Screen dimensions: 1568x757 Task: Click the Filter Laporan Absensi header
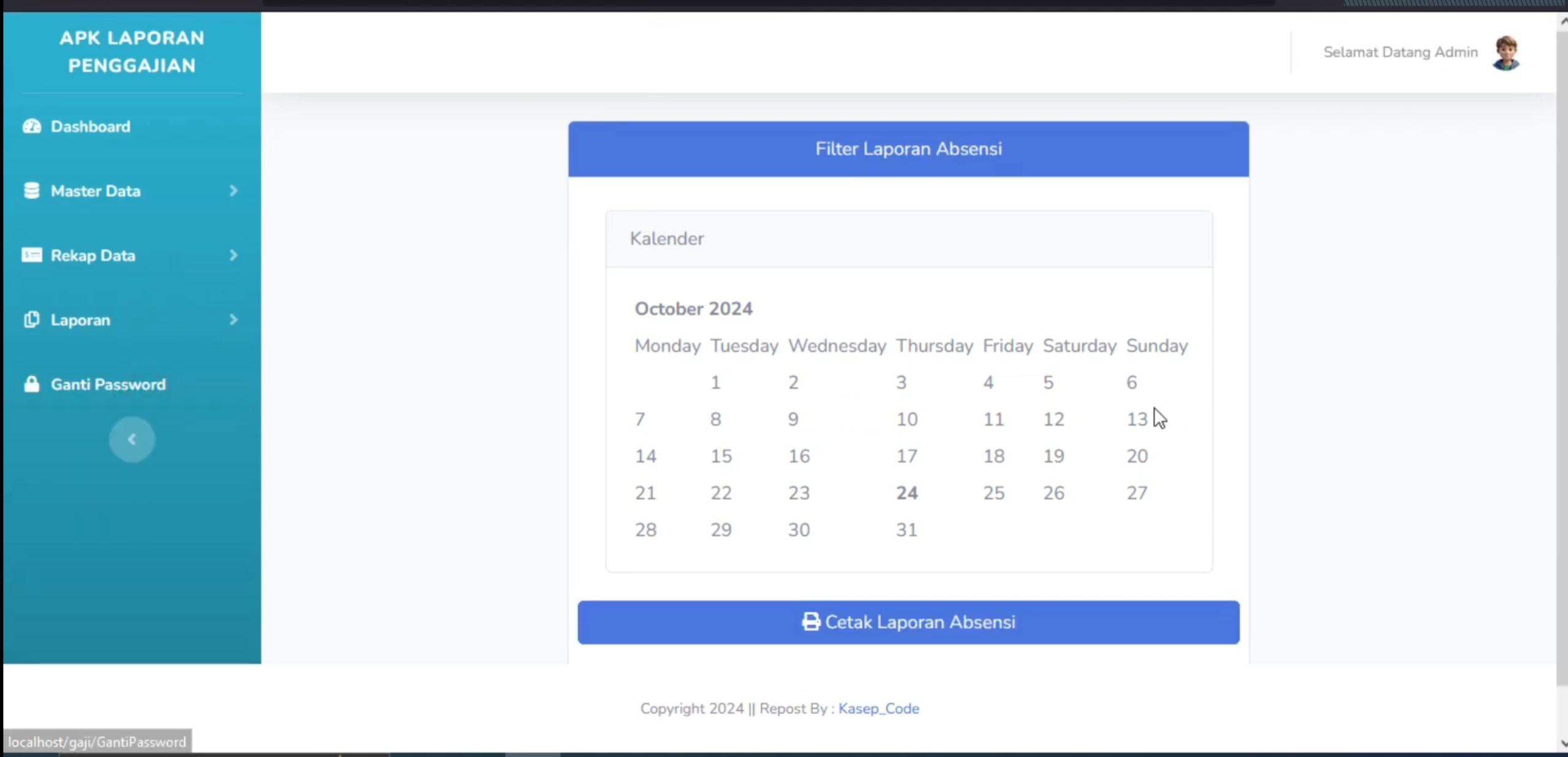[909, 149]
